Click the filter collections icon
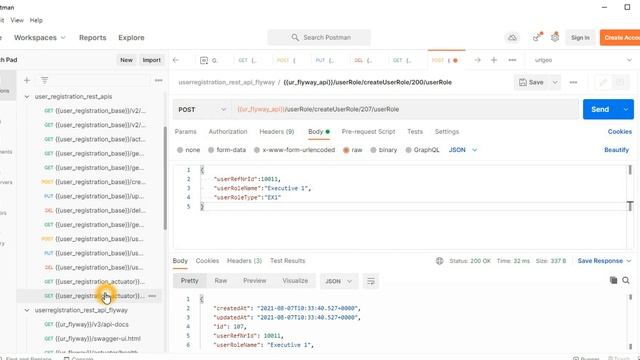 (44, 80)
